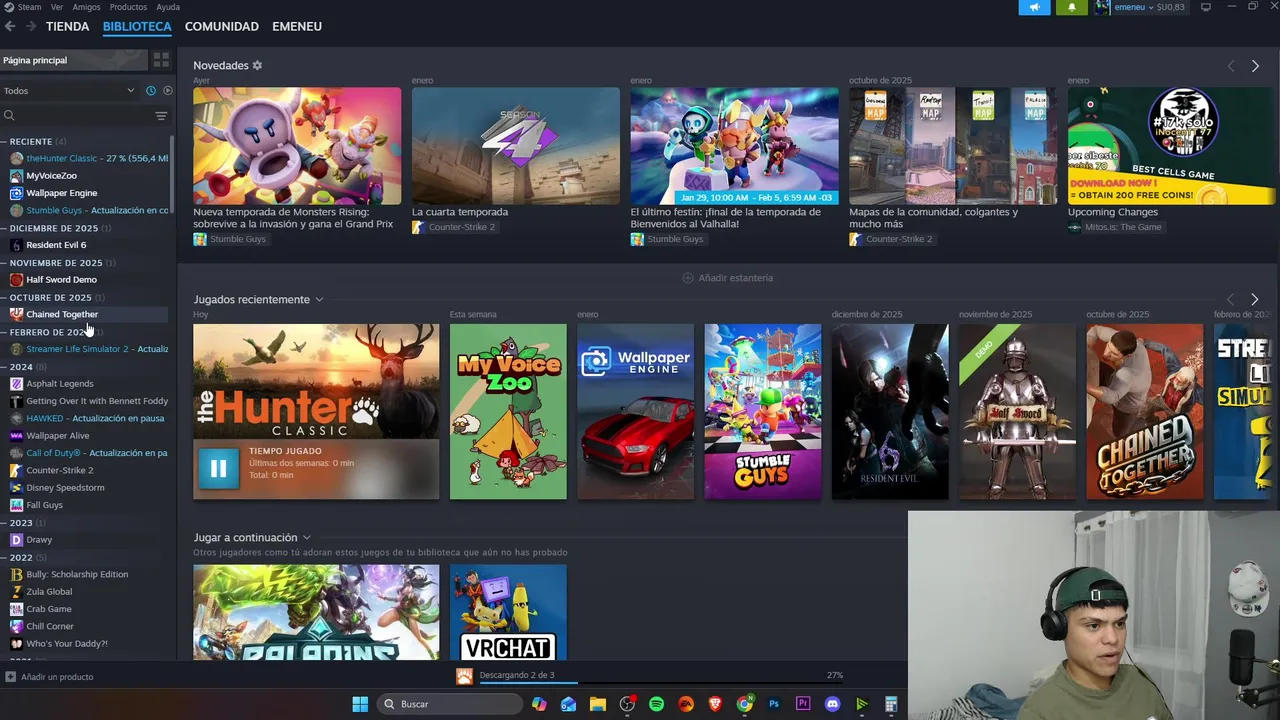Toggle ready-to-play filter icon
1280x720 pixels.
tap(167, 90)
